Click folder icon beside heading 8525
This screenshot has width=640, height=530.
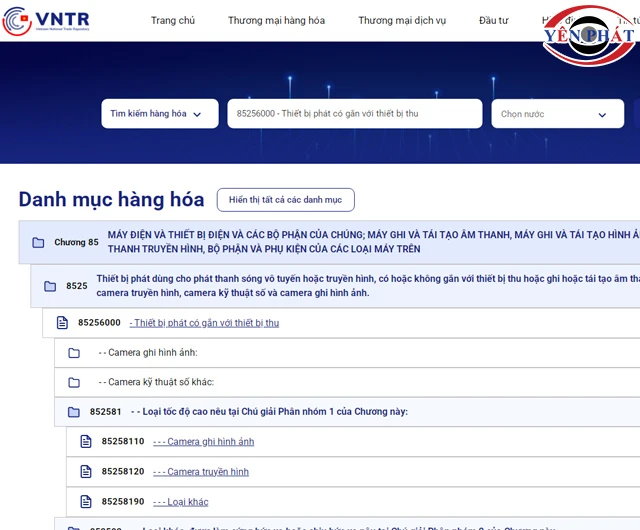50,286
